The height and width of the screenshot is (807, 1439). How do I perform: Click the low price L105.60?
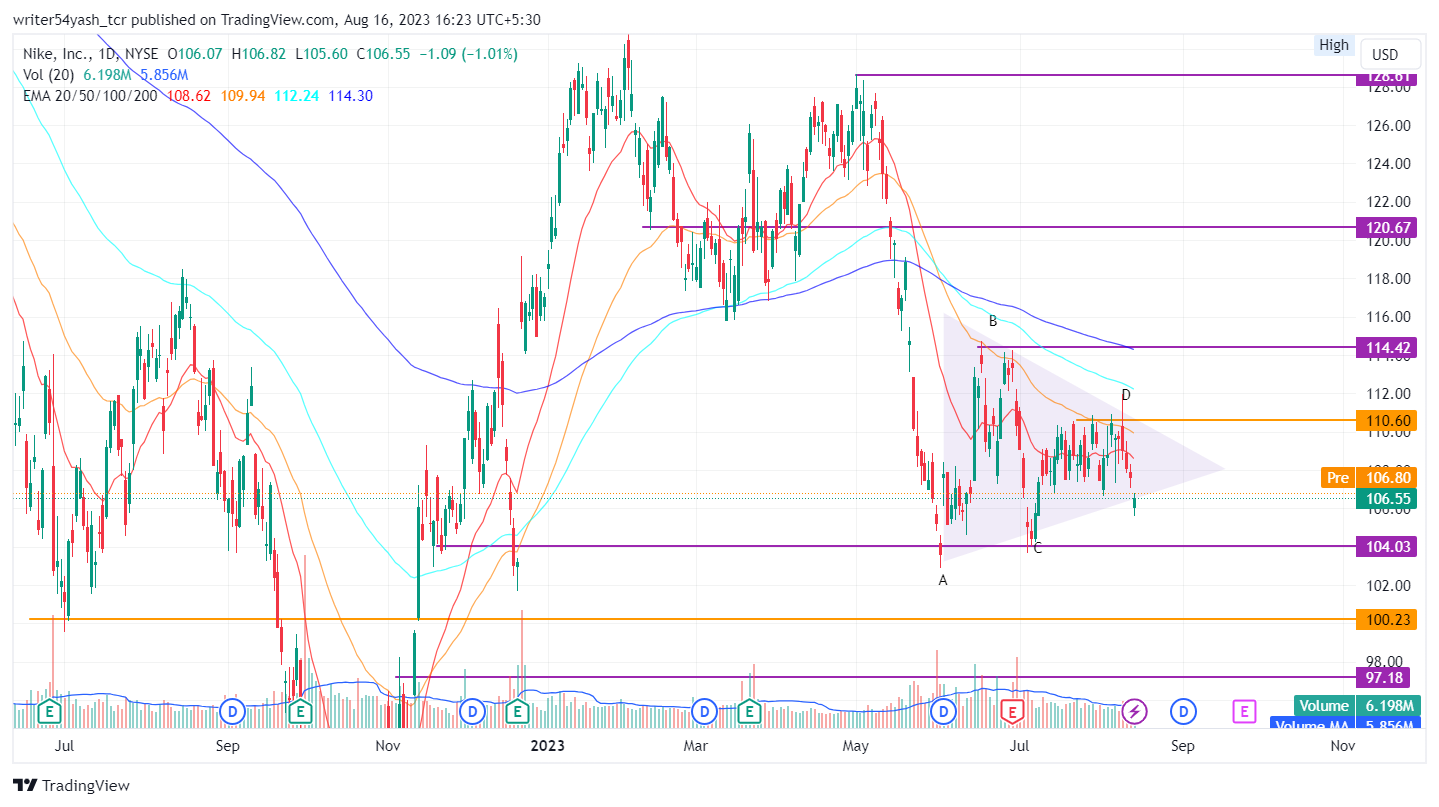[321, 54]
